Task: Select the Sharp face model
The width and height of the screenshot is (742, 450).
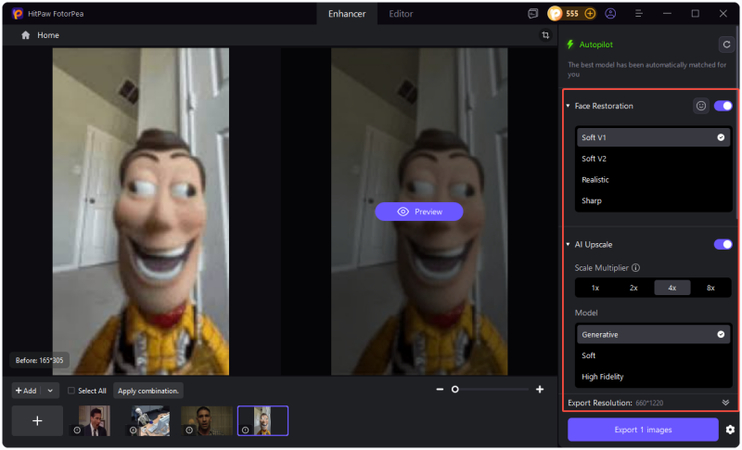Action: tap(653, 201)
